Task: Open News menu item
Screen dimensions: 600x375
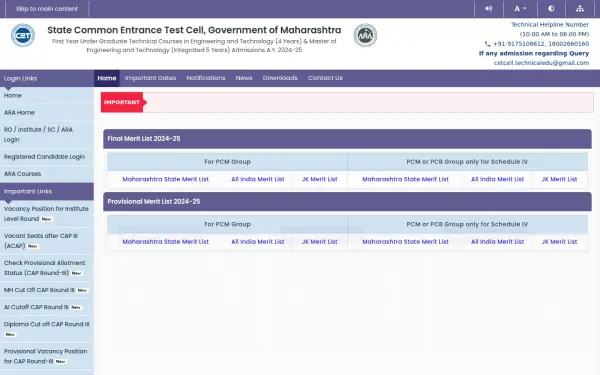Action: (x=244, y=78)
